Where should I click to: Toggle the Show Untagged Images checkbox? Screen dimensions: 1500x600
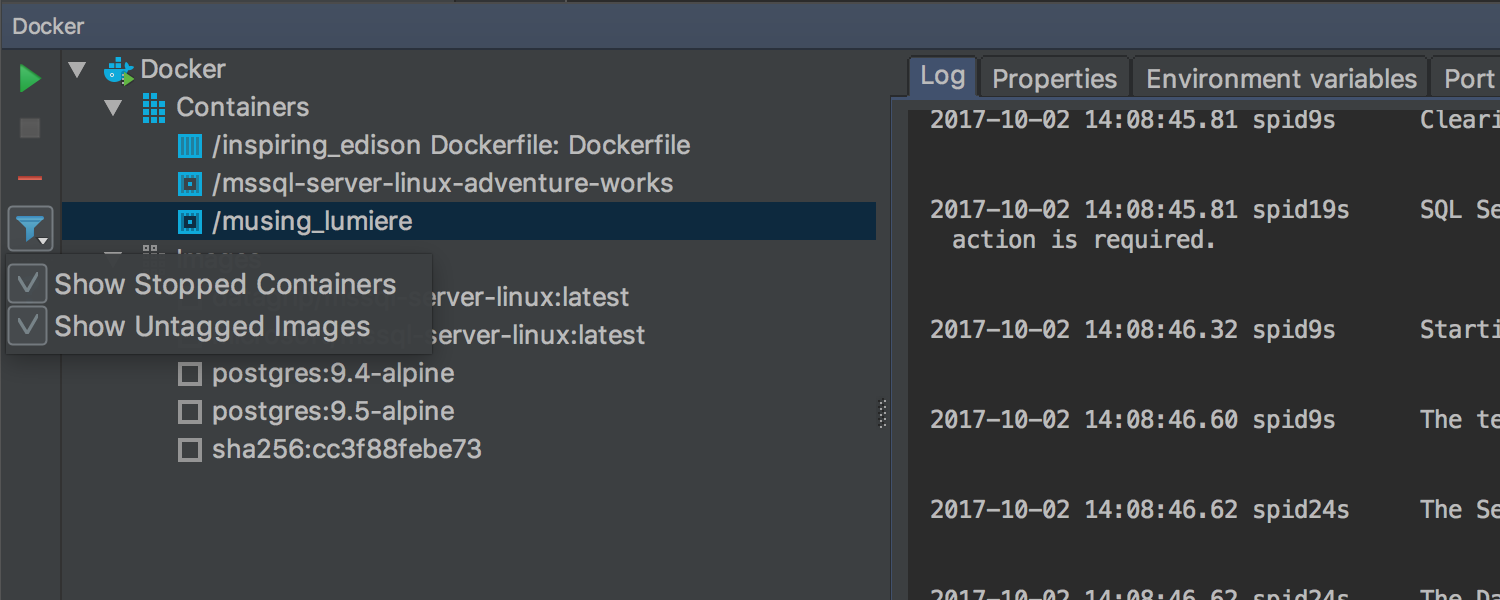(x=28, y=326)
